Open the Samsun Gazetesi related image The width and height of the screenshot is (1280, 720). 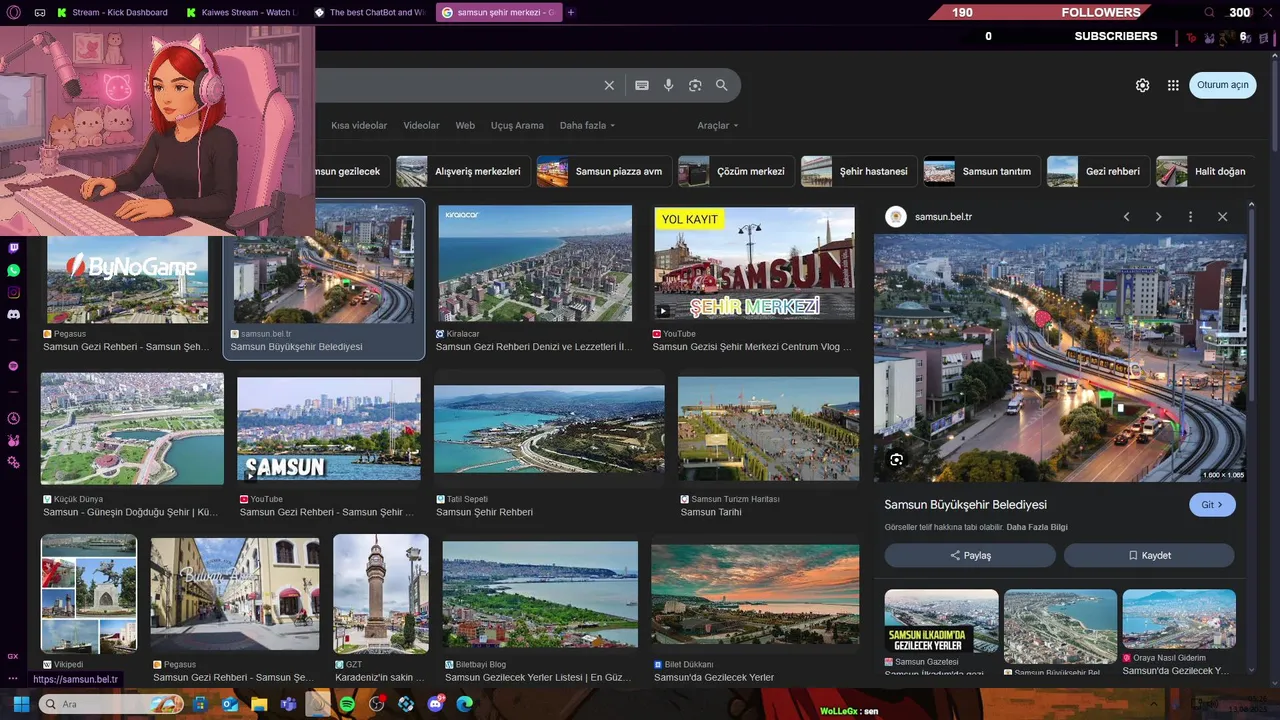(x=941, y=621)
